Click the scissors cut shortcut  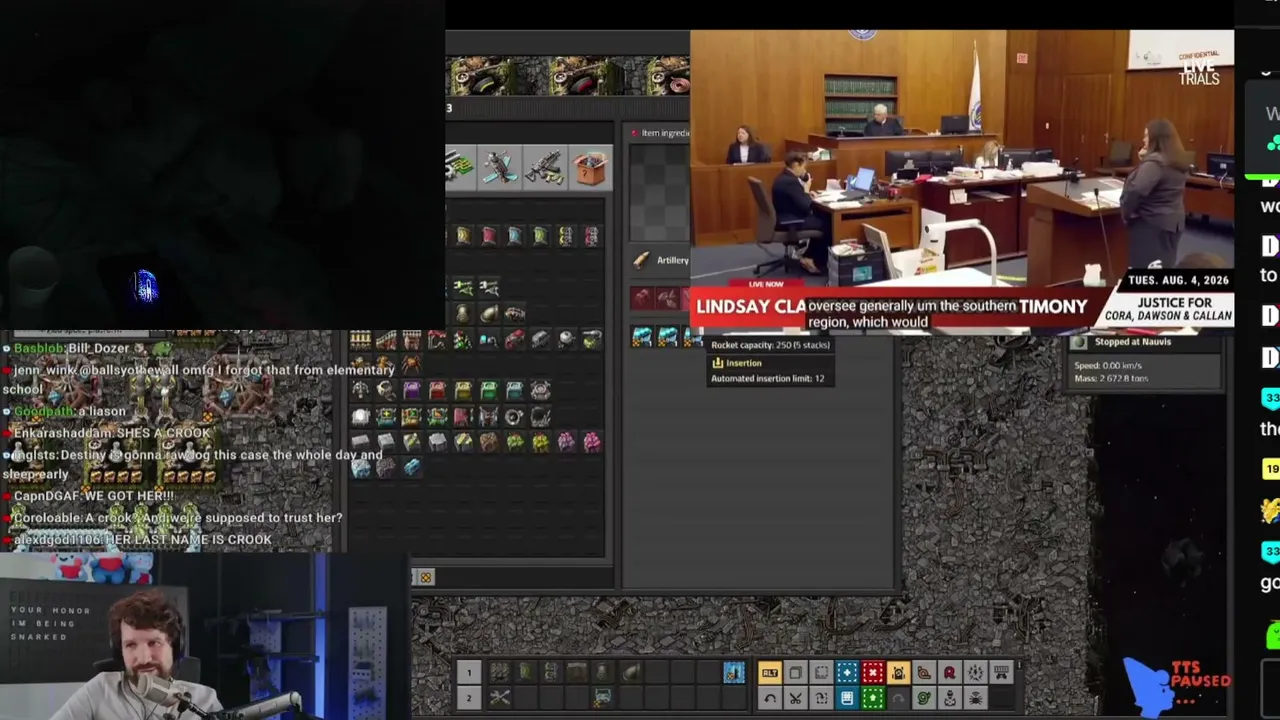[795, 698]
